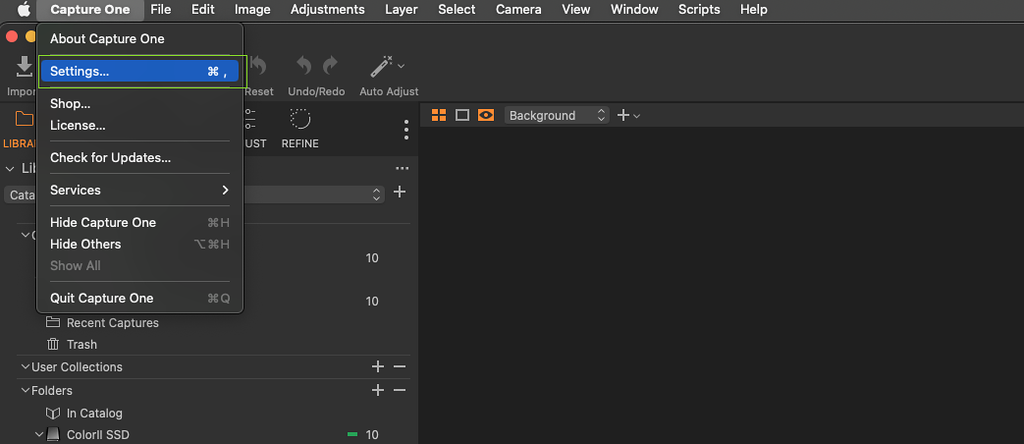Open Auto Adjust options chevron
Image resolution: width=1024 pixels, height=444 pixels.
(x=401, y=66)
